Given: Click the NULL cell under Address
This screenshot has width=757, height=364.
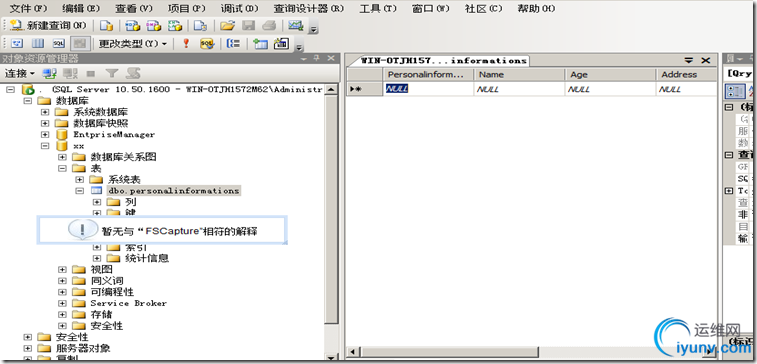Looking at the screenshot, I should [x=686, y=89].
